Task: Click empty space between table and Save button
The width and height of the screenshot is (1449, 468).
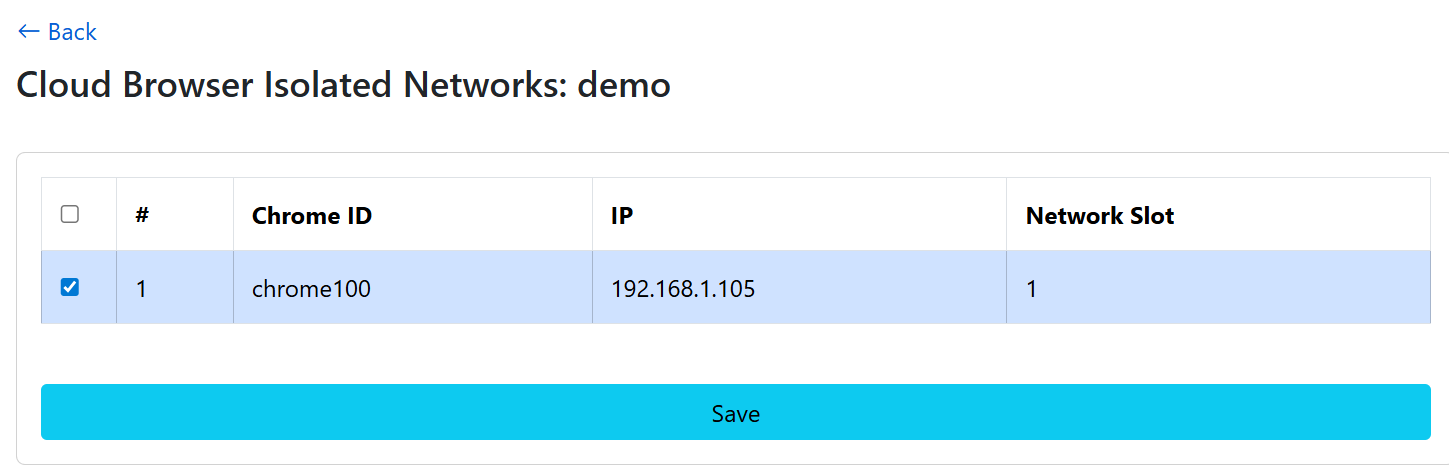Action: coord(736,354)
